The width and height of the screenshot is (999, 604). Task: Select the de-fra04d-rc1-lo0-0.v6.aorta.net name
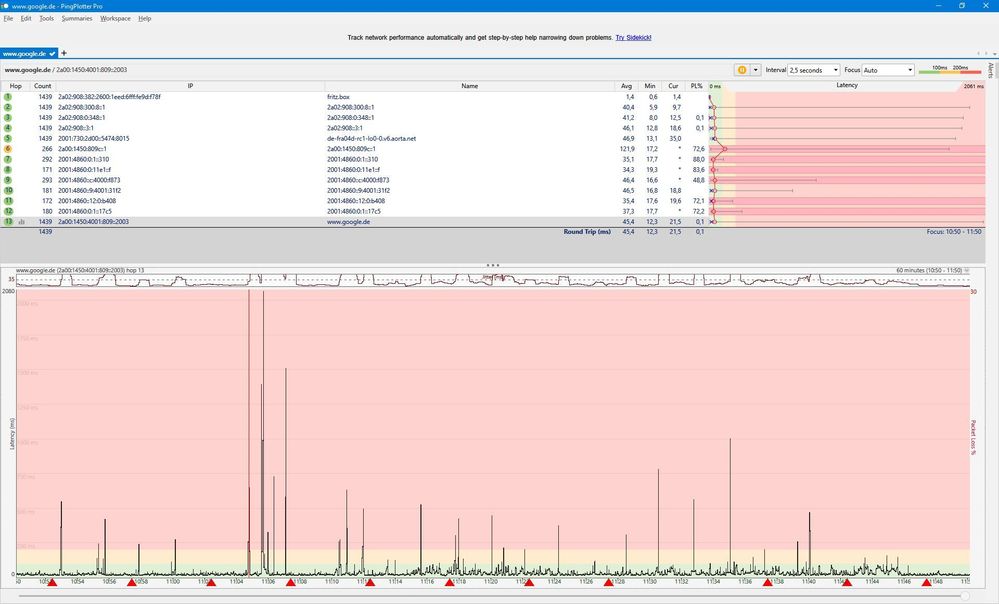coord(371,138)
